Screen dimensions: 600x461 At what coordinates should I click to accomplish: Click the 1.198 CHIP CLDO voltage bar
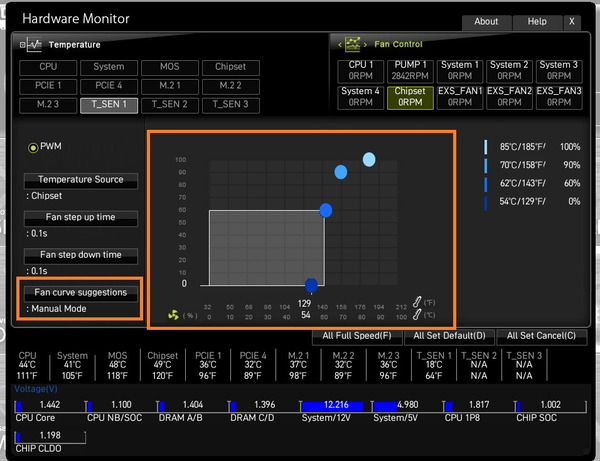pyautogui.click(x=50, y=437)
